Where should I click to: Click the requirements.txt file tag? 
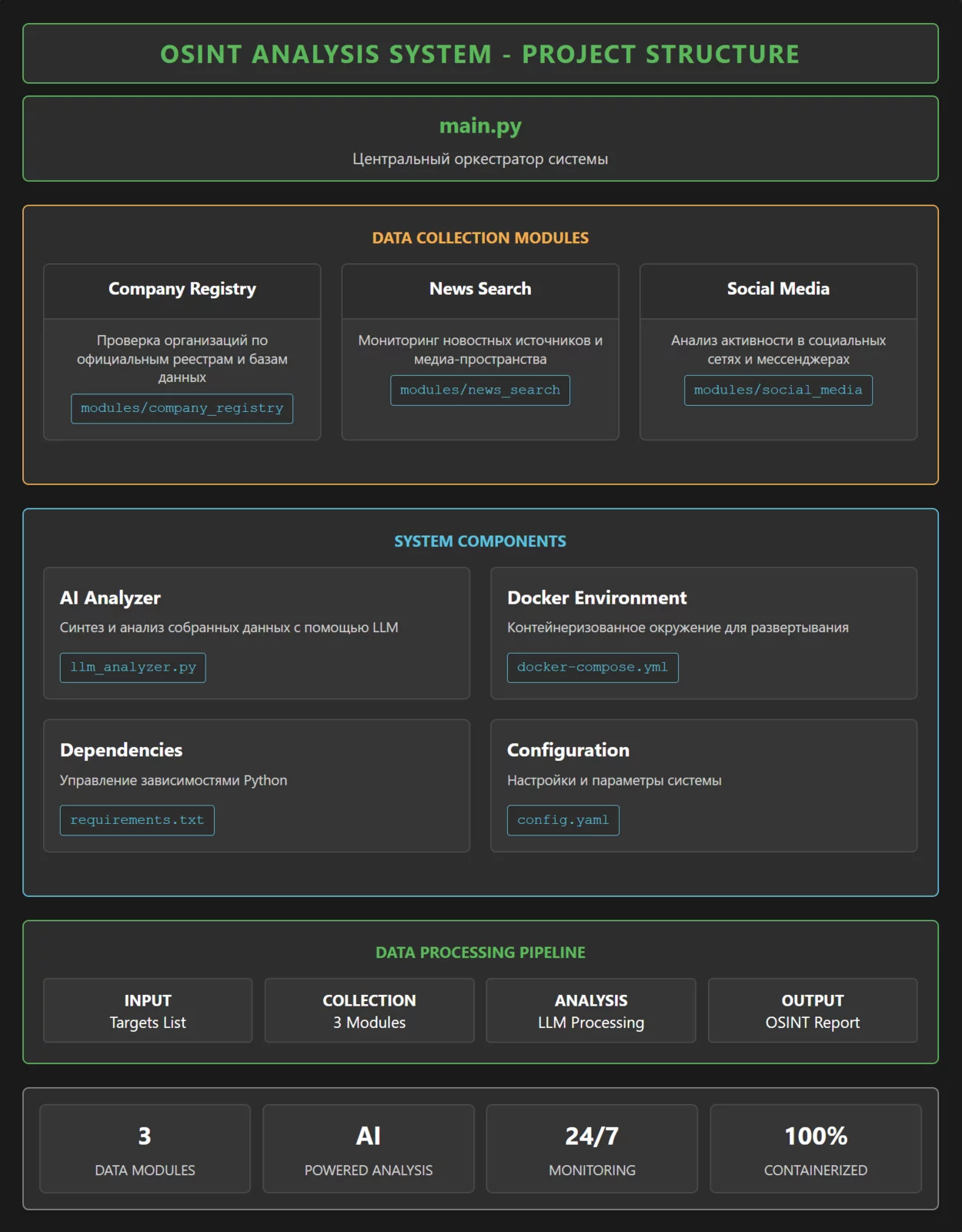137,820
